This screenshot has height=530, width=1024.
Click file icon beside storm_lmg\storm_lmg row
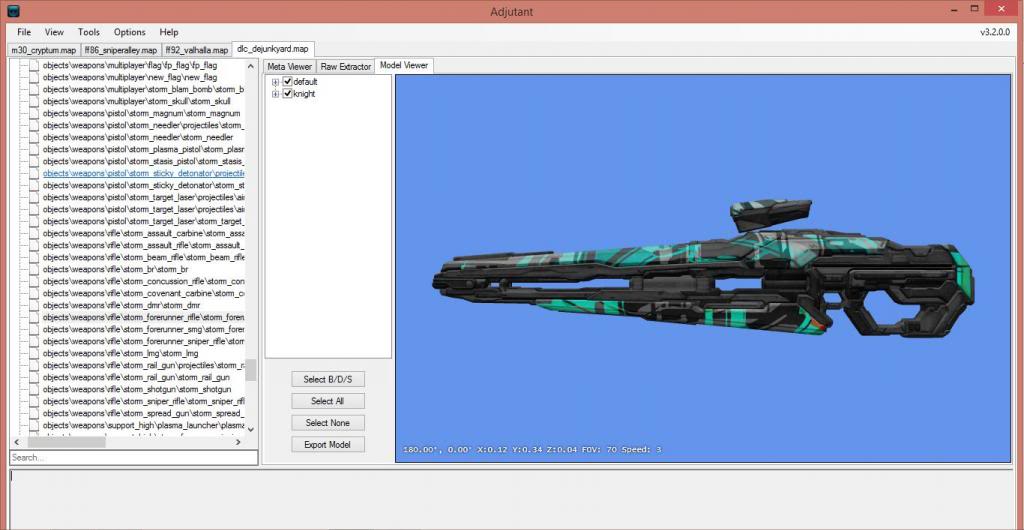coord(34,353)
